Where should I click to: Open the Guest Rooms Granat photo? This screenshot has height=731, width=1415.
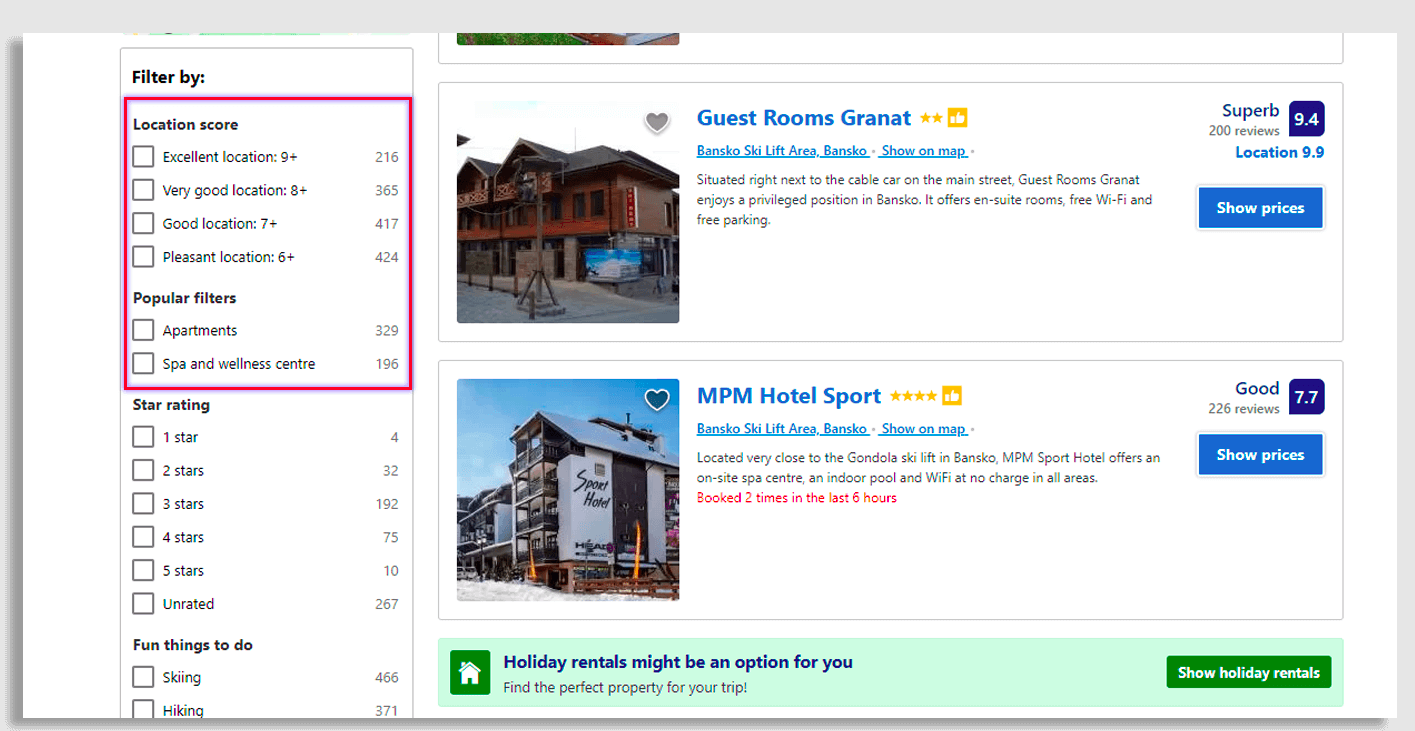(568, 212)
